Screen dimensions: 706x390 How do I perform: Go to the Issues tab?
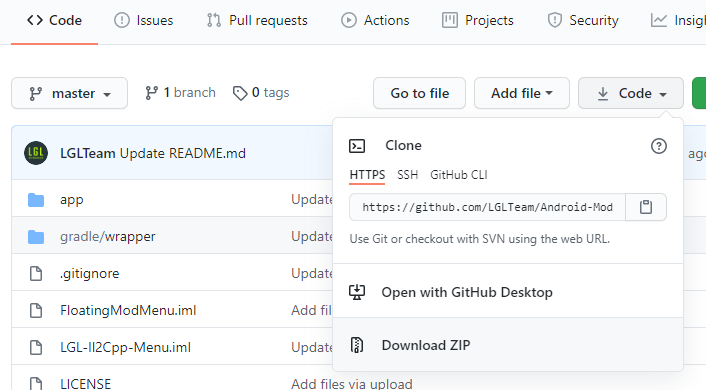[x=144, y=20]
